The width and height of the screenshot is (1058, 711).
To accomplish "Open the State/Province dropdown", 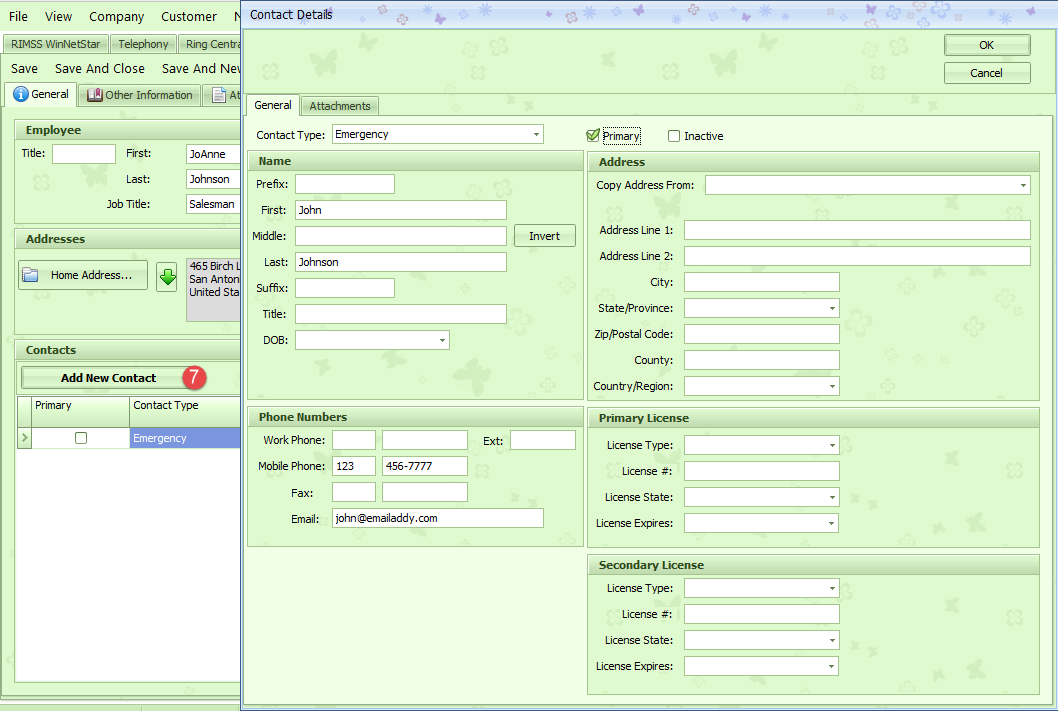I will 832,309.
